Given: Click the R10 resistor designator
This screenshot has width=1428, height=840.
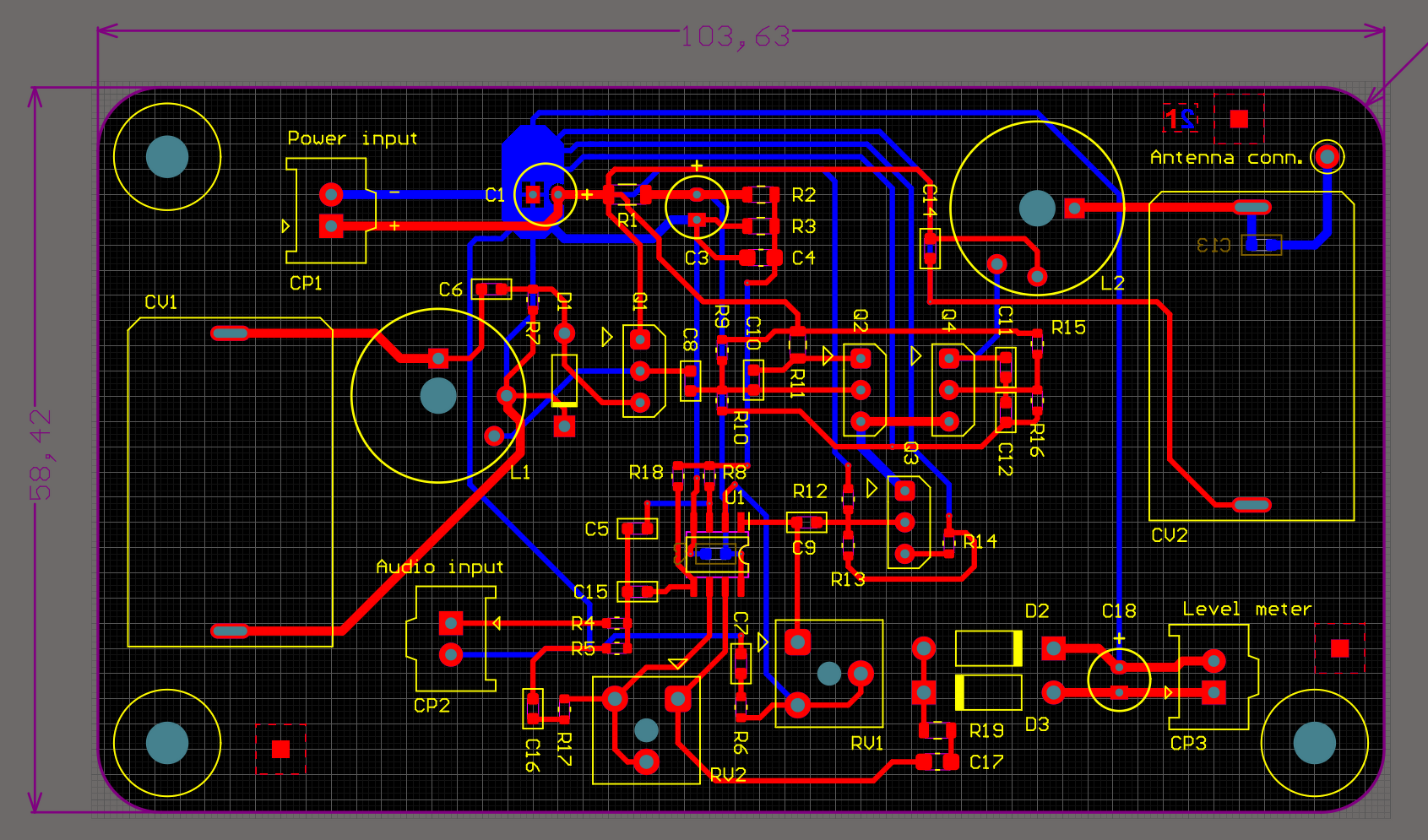Looking at the screenshot, I should pos(740,428).
